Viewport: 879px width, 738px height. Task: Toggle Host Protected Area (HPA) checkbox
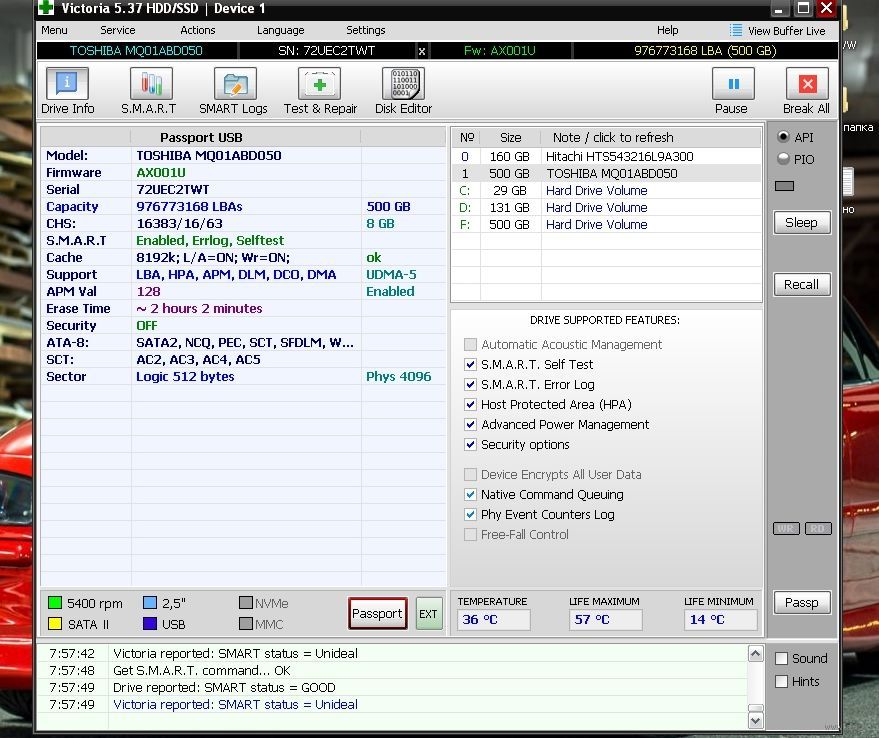(x=470, y=404)
